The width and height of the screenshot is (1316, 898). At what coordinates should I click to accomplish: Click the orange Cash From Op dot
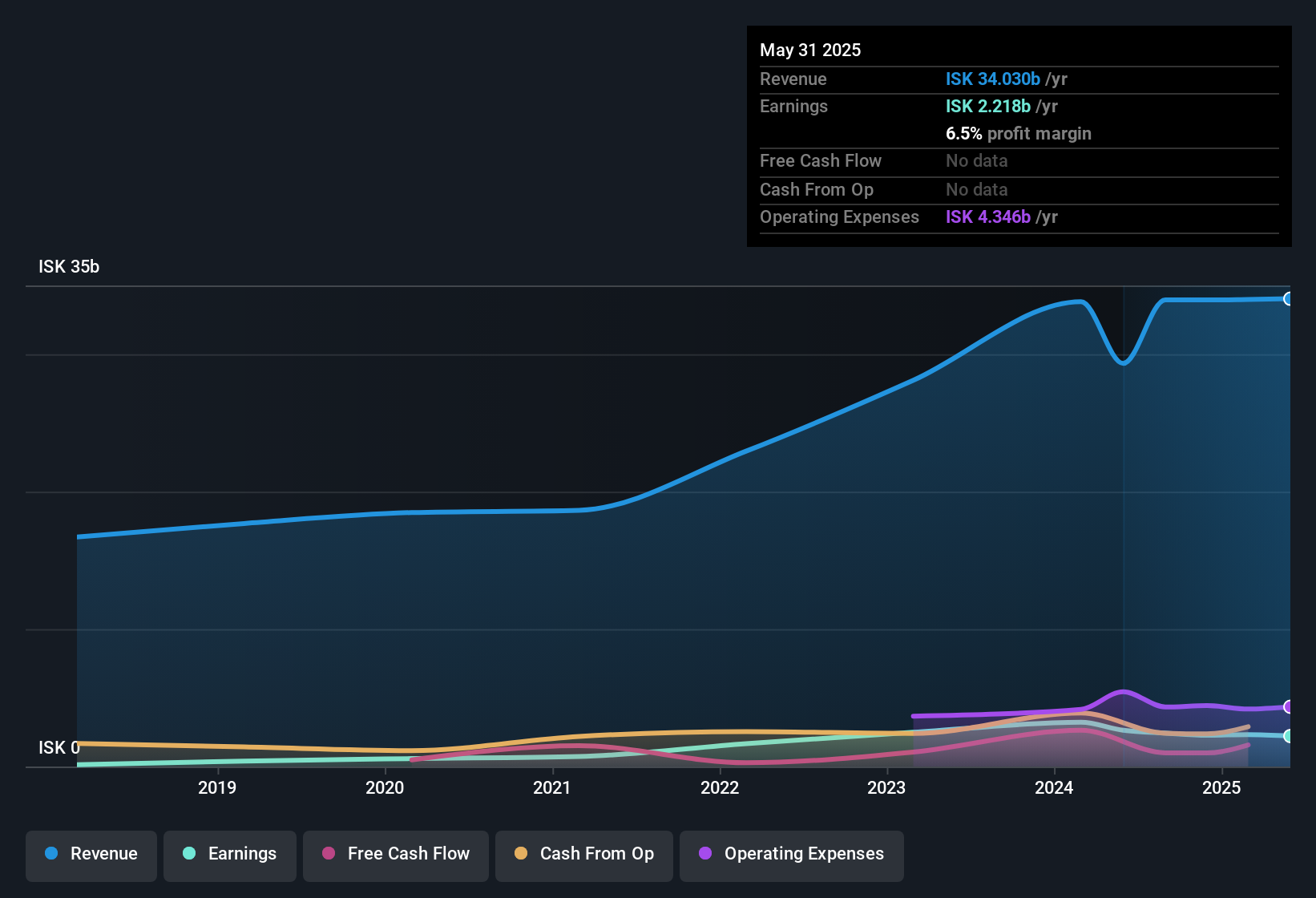click(x=521, y=853)
